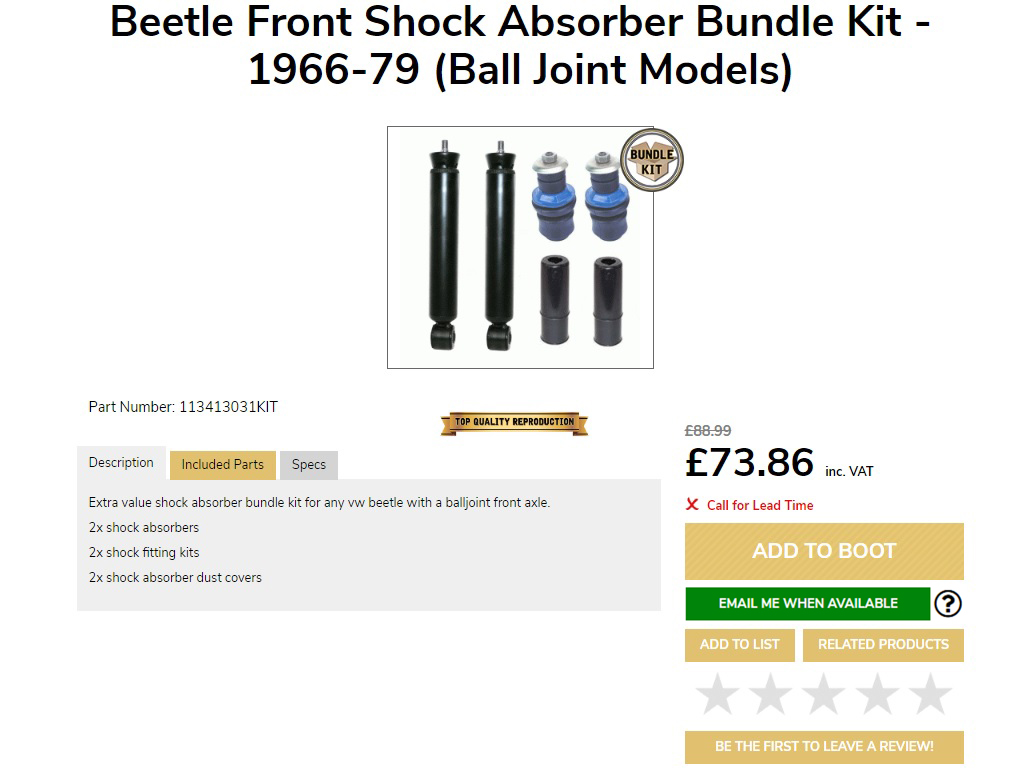The height and width of the screenshot is (774, 1012).
Task: Open the Specs tab
Action: pos(309,465)
